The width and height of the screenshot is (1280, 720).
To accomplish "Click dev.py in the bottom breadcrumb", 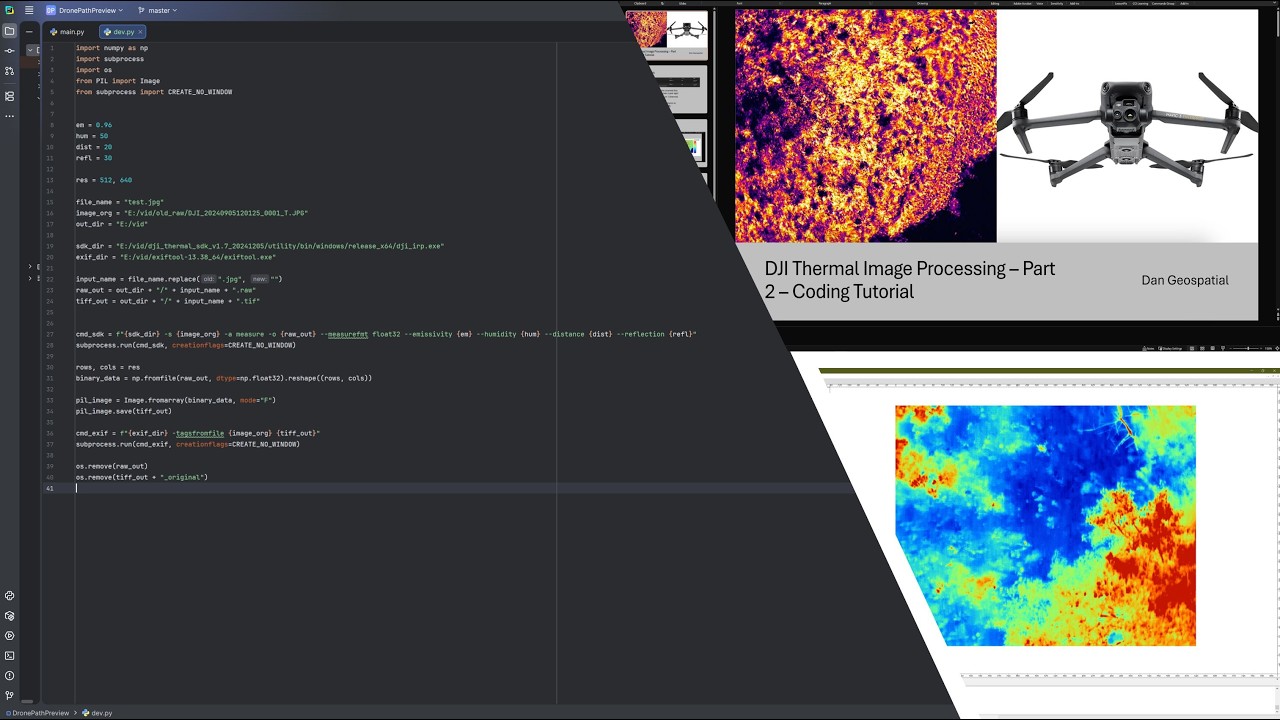I will (98, 713).
